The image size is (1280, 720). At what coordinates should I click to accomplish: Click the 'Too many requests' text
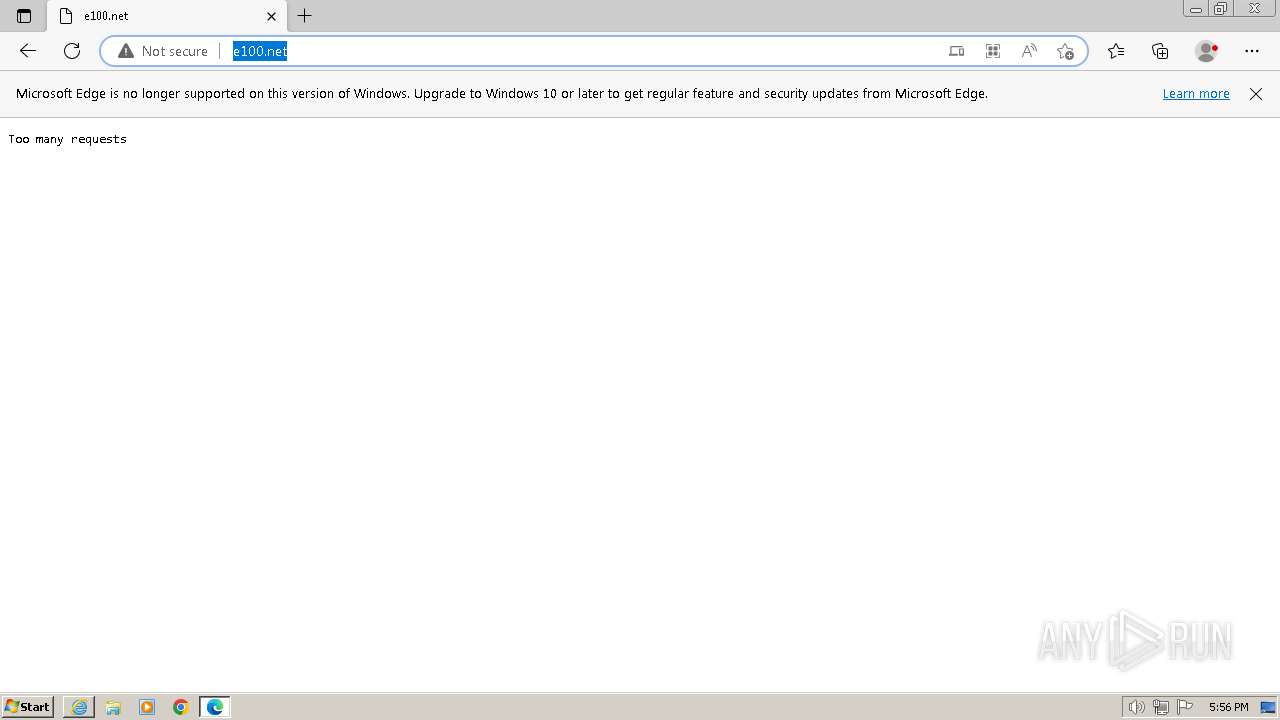coord(68,139)
